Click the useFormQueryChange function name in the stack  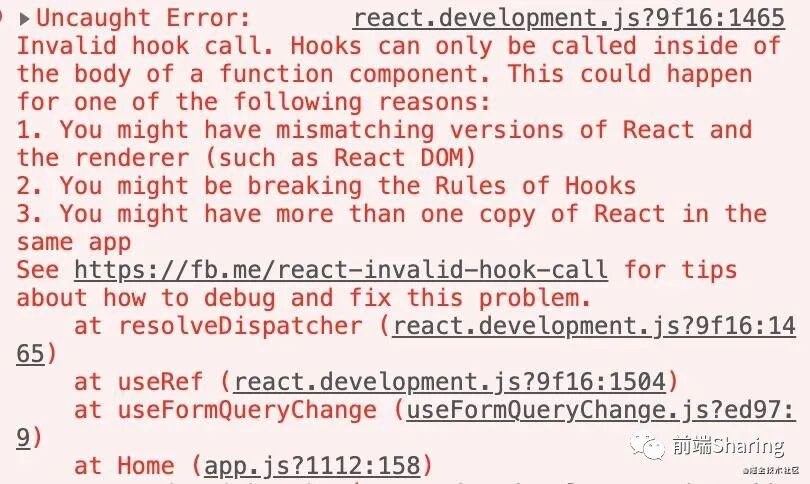click(x=247, y=410)
